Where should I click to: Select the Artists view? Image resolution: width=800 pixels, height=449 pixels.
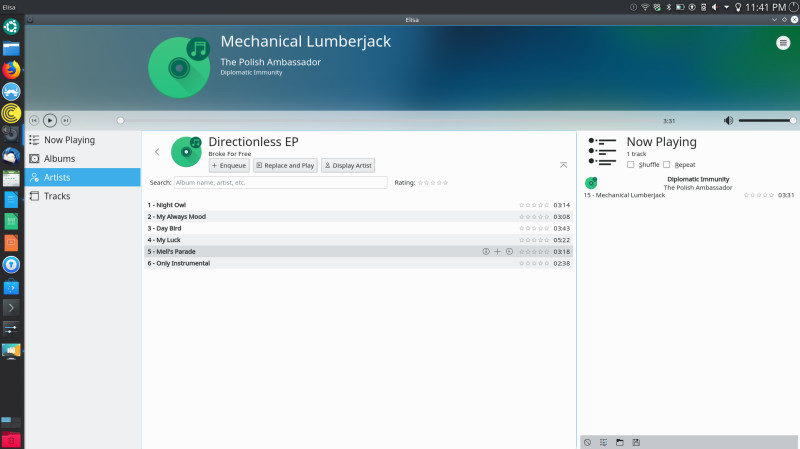point(83,177)
